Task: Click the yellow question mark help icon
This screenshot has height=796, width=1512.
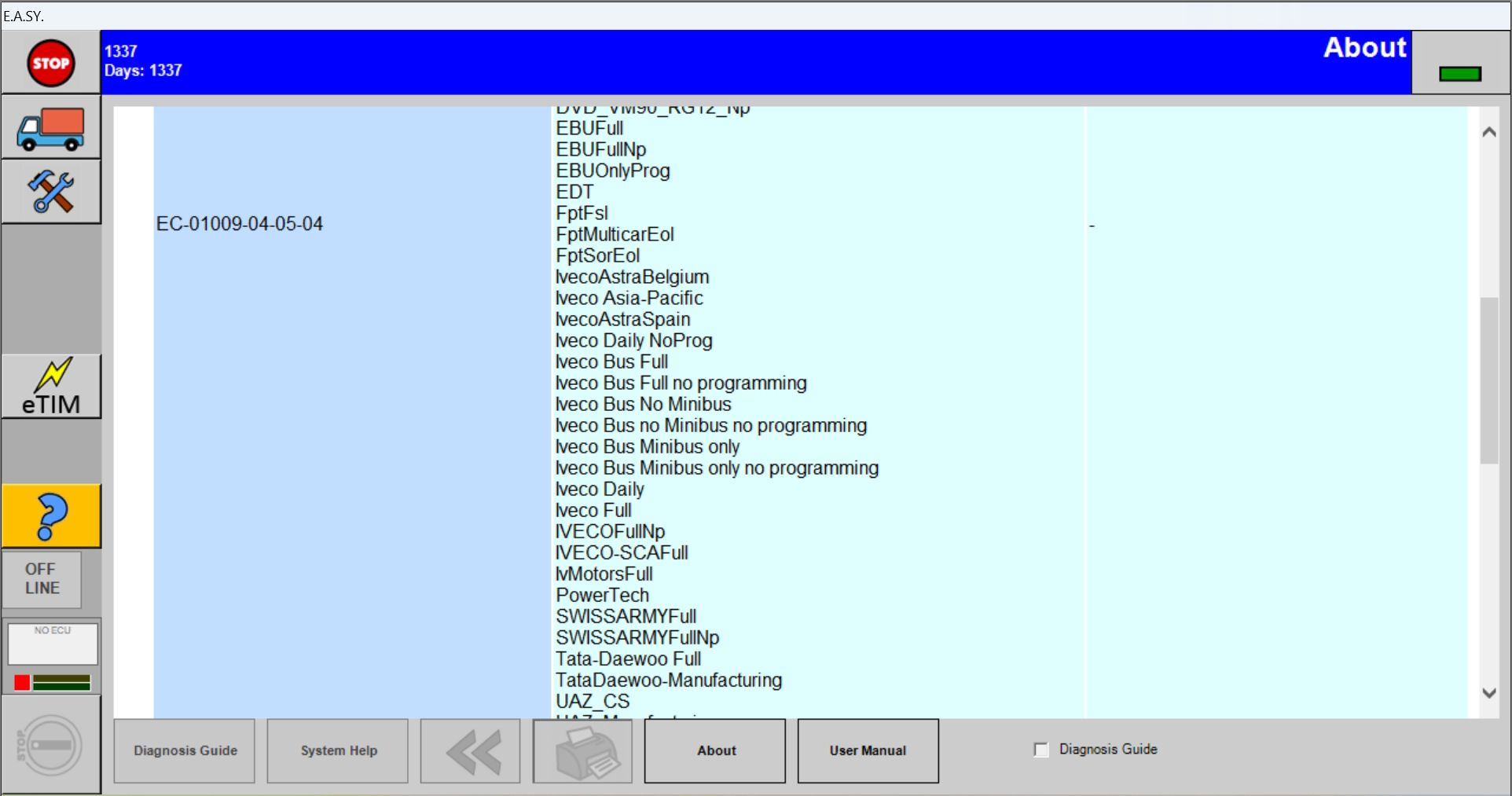Action: tap(50, 515)
